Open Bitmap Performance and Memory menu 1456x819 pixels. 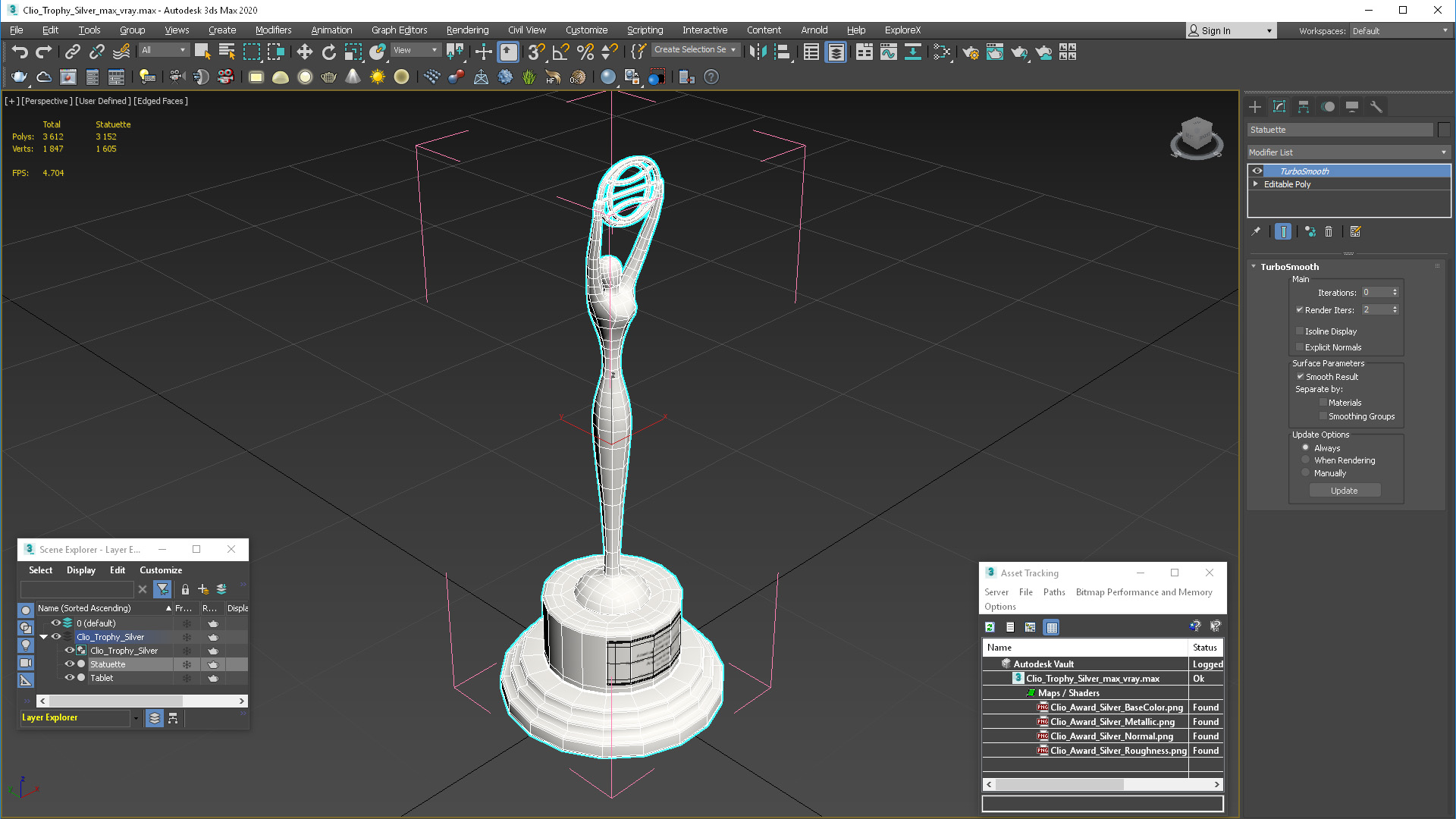pos(1144,592)
